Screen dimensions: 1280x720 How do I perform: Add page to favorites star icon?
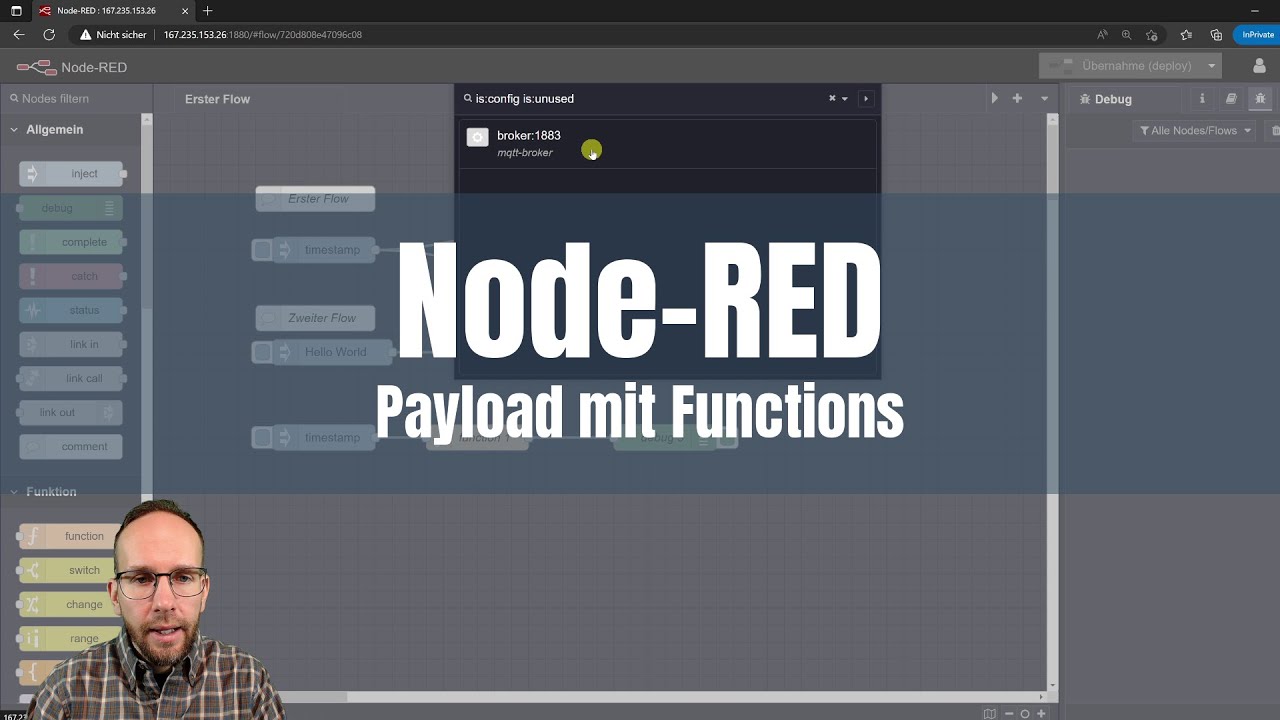click(1152, 34)
